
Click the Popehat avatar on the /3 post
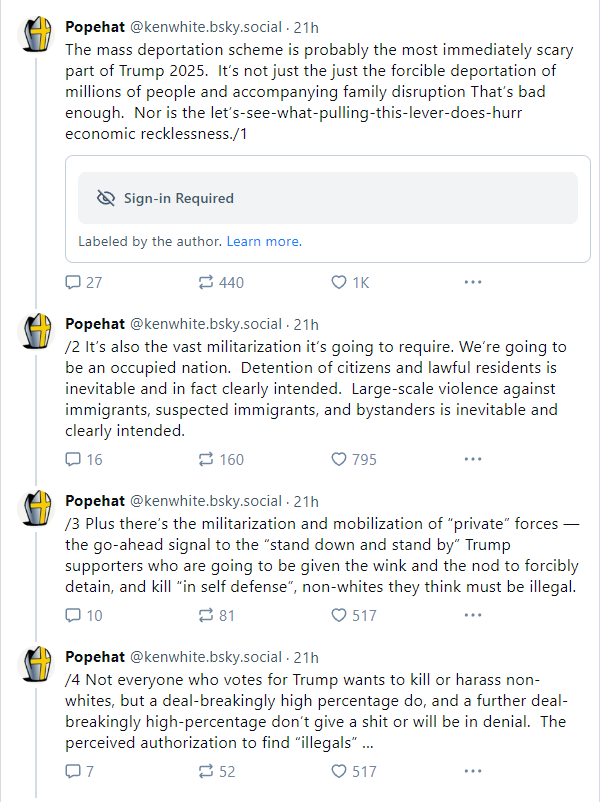[x=36, y=508]
